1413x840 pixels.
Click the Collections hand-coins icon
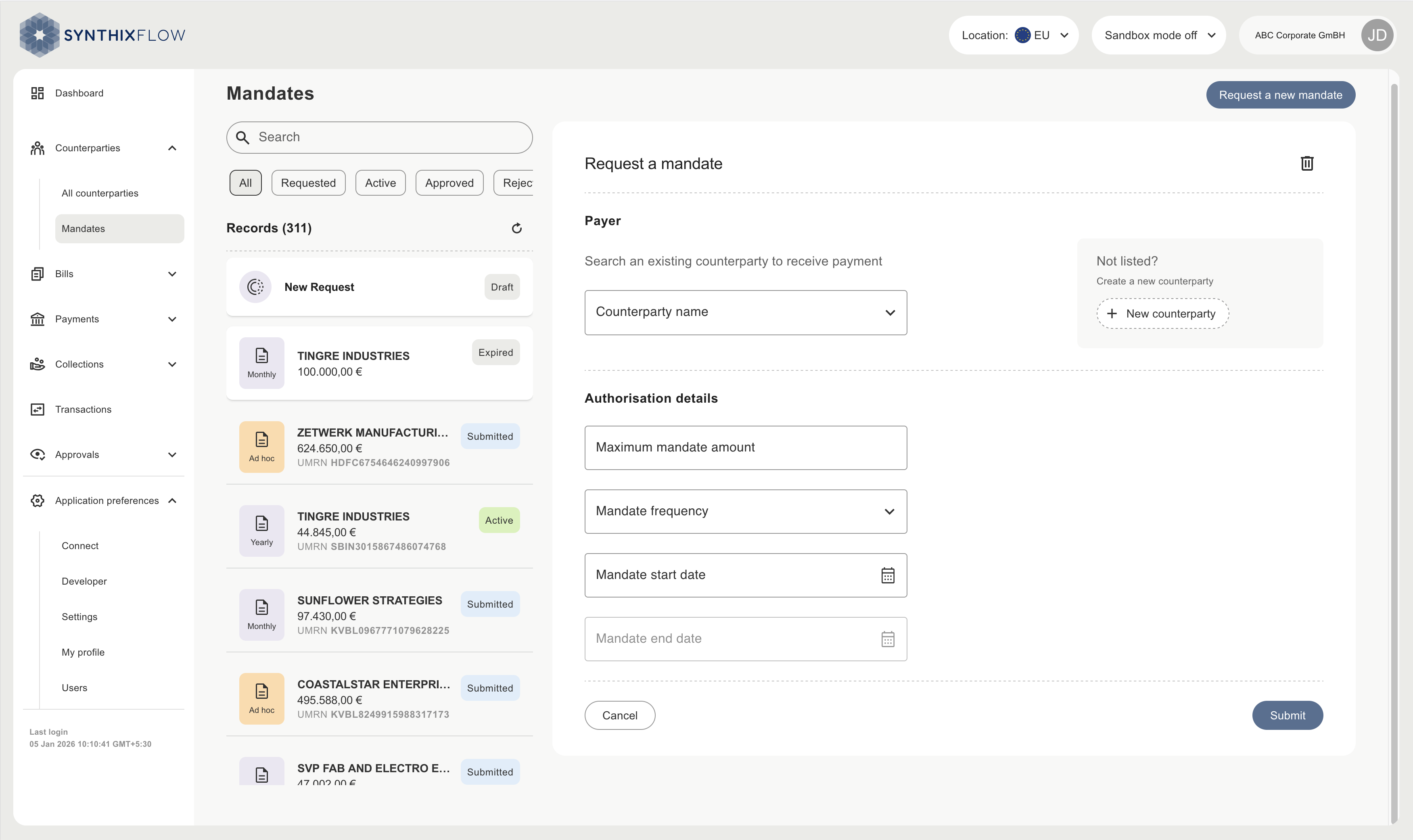point(38,364)
